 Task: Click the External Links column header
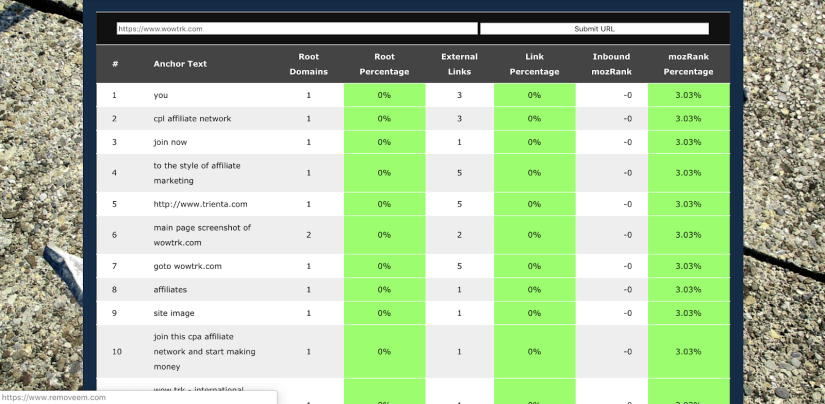459,64
